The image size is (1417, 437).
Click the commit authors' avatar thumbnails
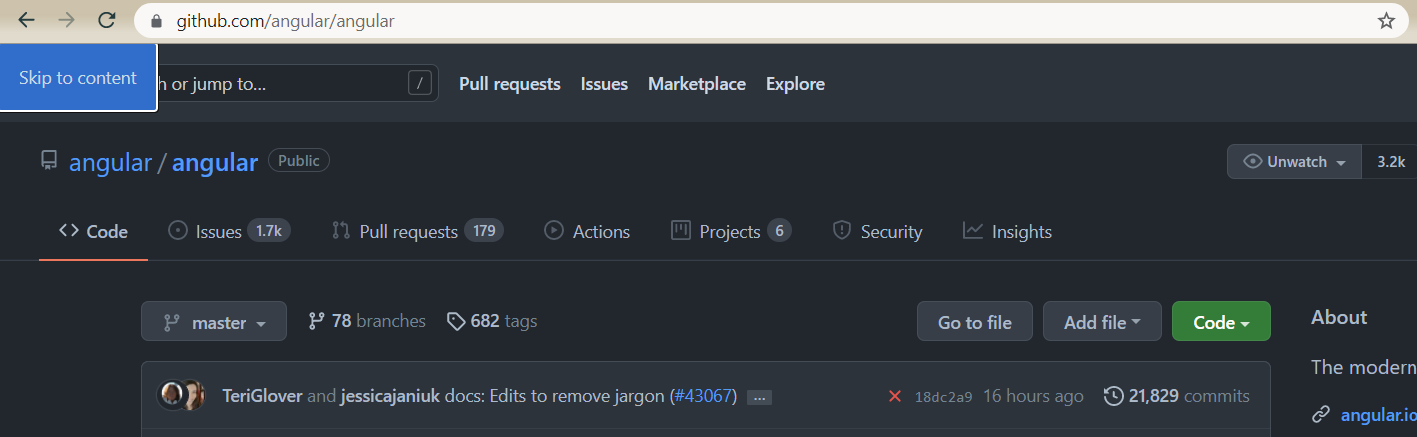coord(182,395)
